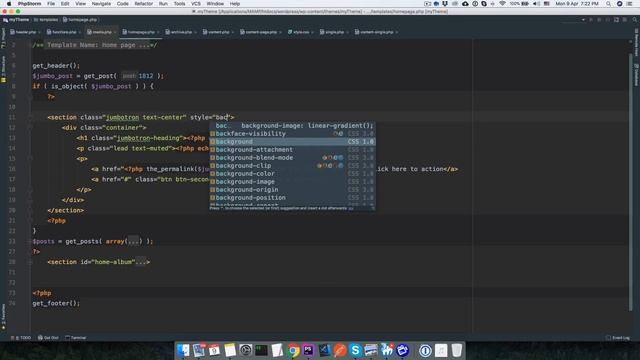This screenshot has width=640, height=360.
Task: Choose backface-visibility from autocomplete list
Action: click(292, 133)
